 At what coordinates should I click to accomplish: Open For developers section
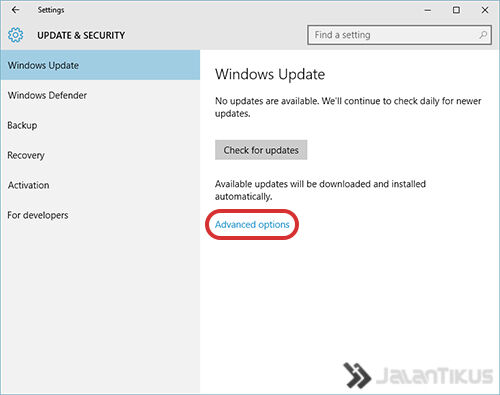pyautogui.click(x=100, y=215)
